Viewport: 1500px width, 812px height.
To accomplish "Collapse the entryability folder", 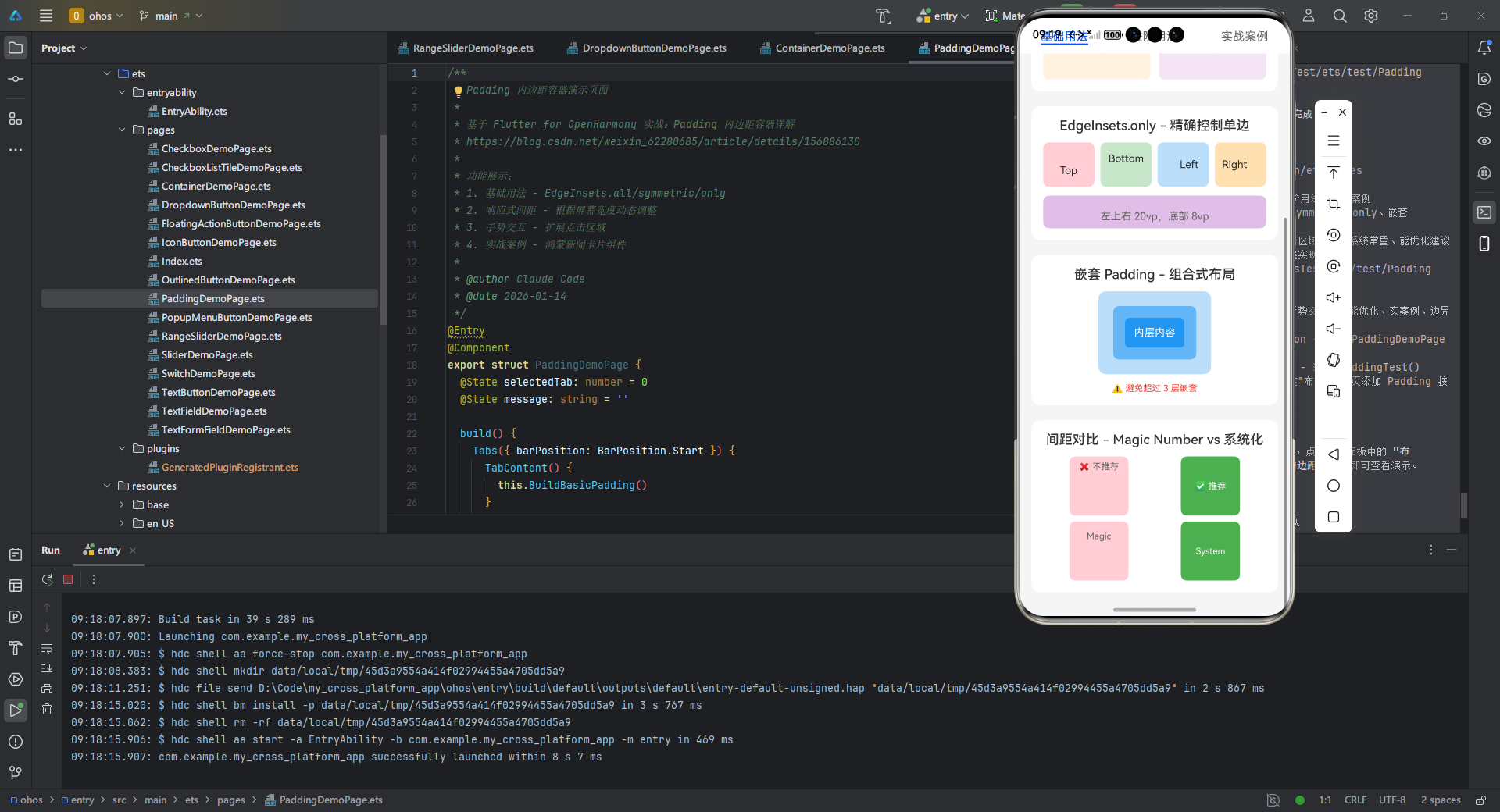I will [122, 92].
